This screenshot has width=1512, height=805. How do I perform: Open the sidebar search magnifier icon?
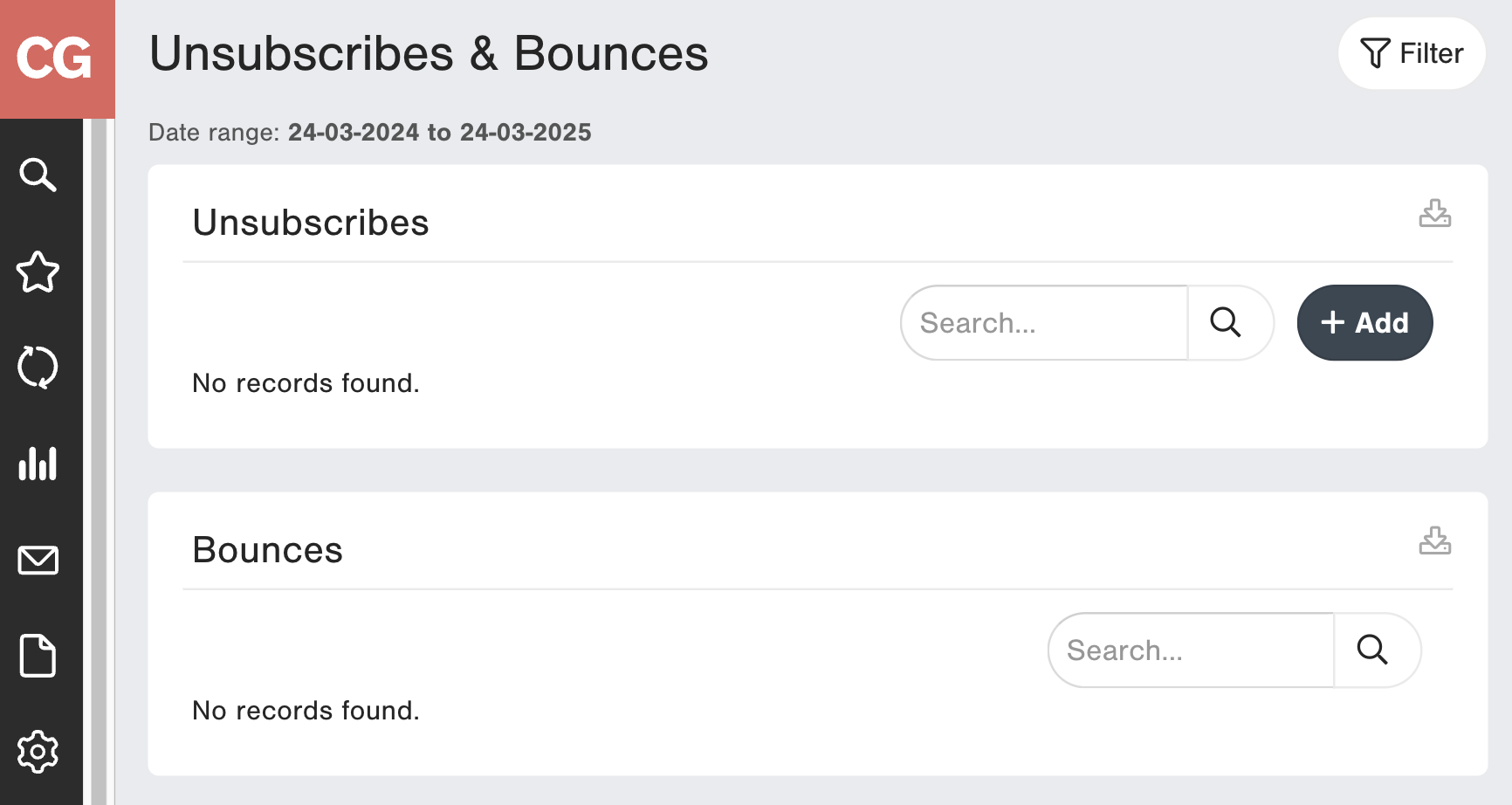click(38, 175)
